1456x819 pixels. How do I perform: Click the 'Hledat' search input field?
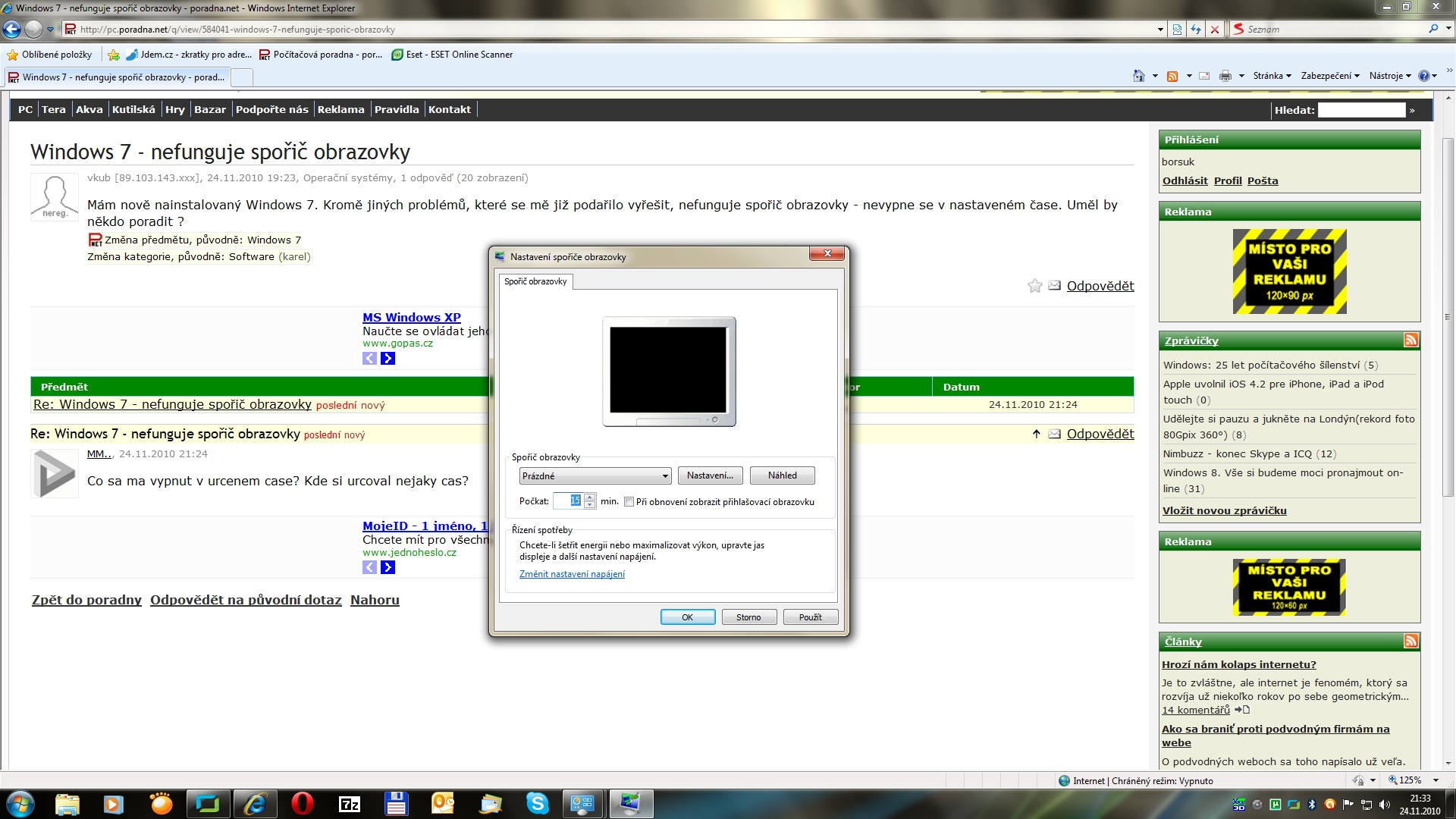pos(1361,110)
